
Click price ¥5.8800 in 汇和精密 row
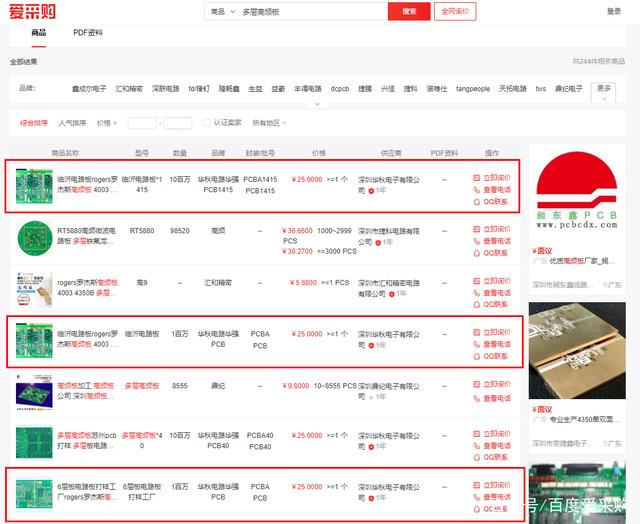point(303,282)
